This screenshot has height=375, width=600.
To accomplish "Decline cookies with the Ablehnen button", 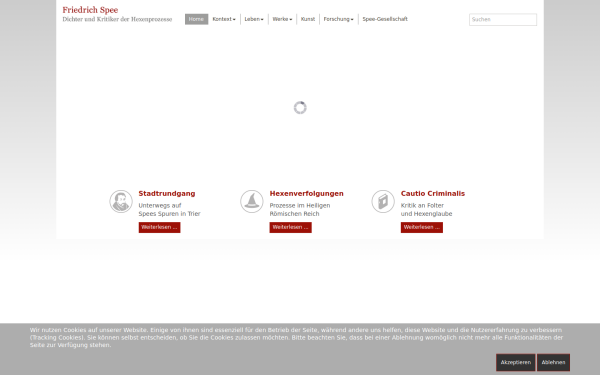I will pyautogui.click(x=553, y=362).
